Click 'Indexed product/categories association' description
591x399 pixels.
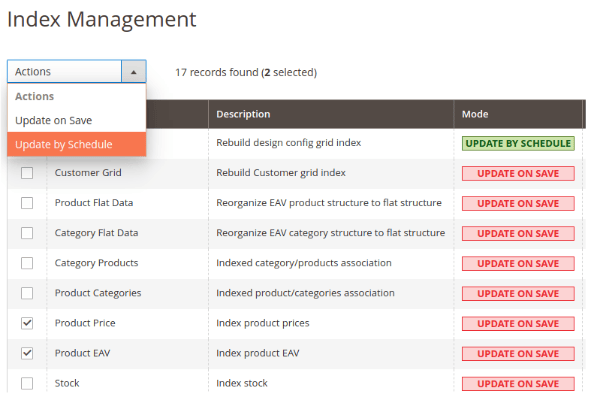[x=305, y=293]
